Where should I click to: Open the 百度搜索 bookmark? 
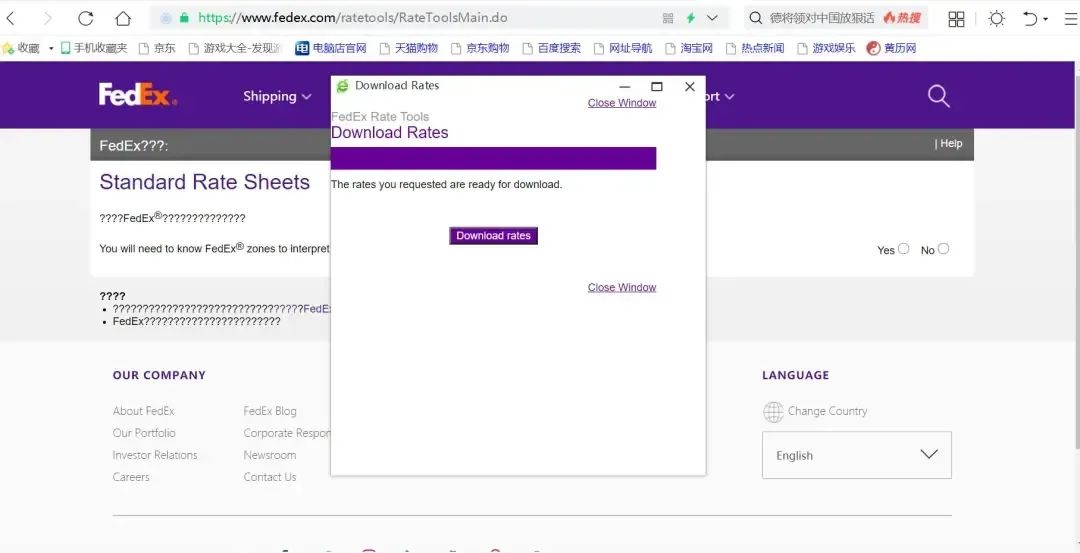tap(551, 48)
